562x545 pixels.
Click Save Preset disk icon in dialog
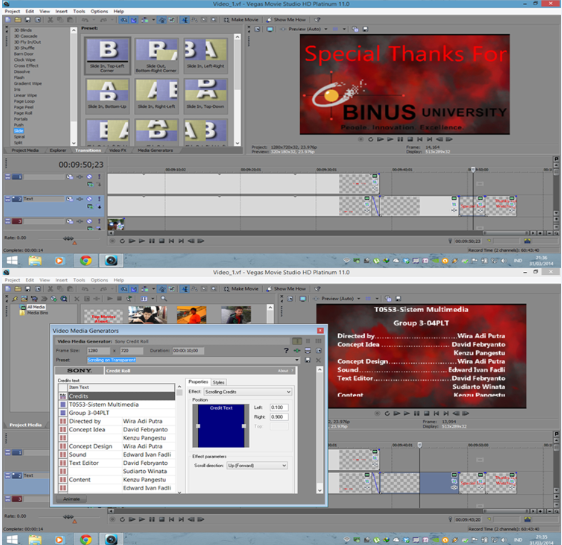coord(308,360)
